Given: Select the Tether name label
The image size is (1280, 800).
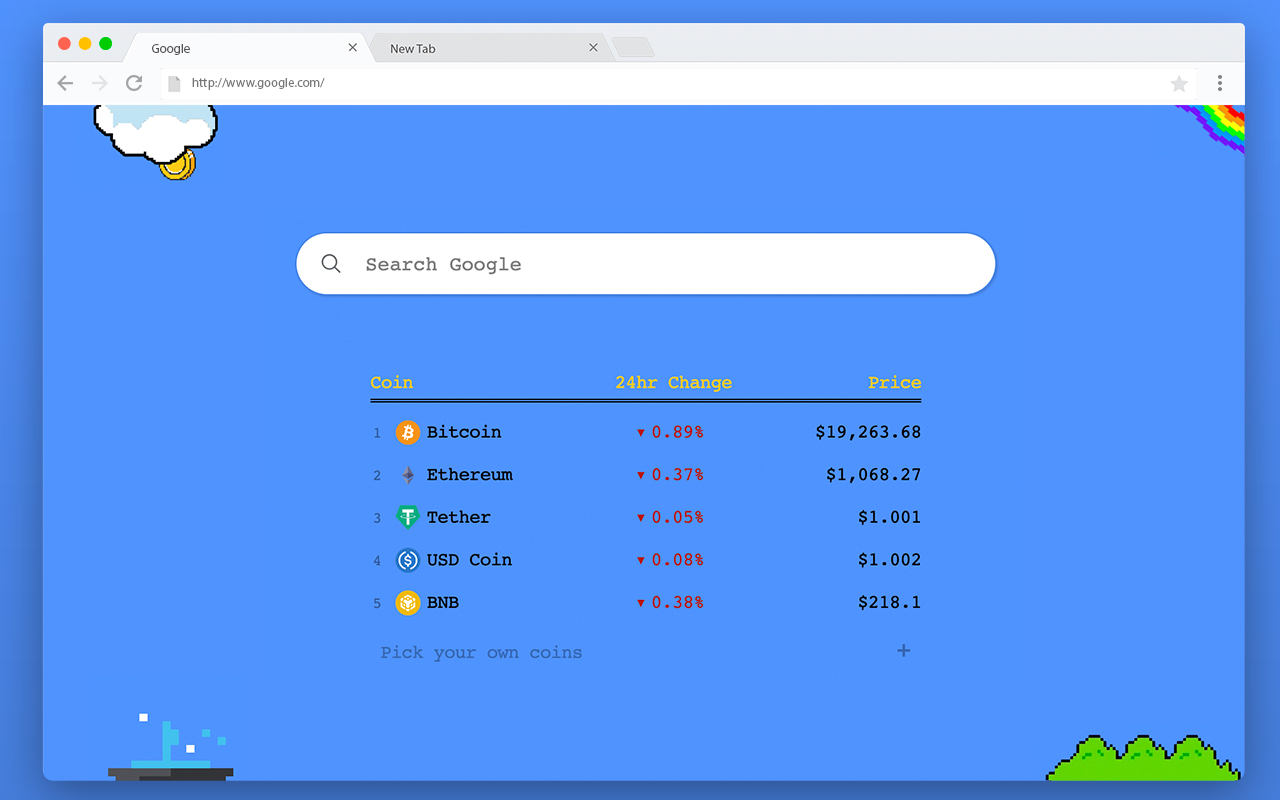Looking at the screenshot, I should (459, 517).
